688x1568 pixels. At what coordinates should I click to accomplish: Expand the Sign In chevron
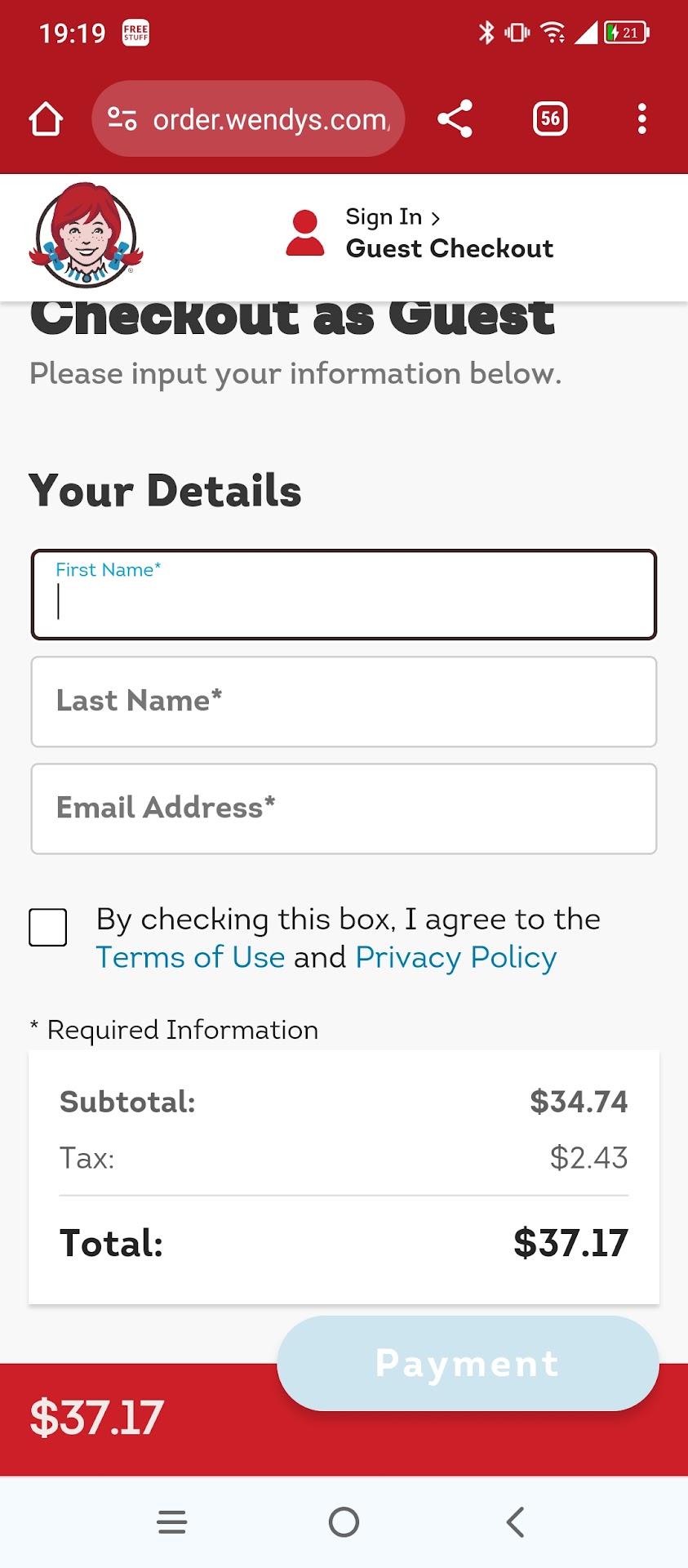pos(436,218)
